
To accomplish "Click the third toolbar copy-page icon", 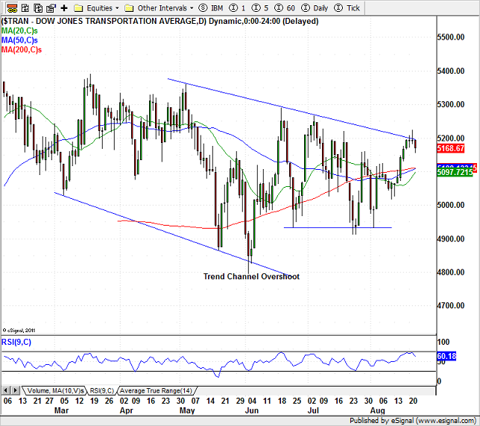I will pyautogui.click(x=38, y=8).
